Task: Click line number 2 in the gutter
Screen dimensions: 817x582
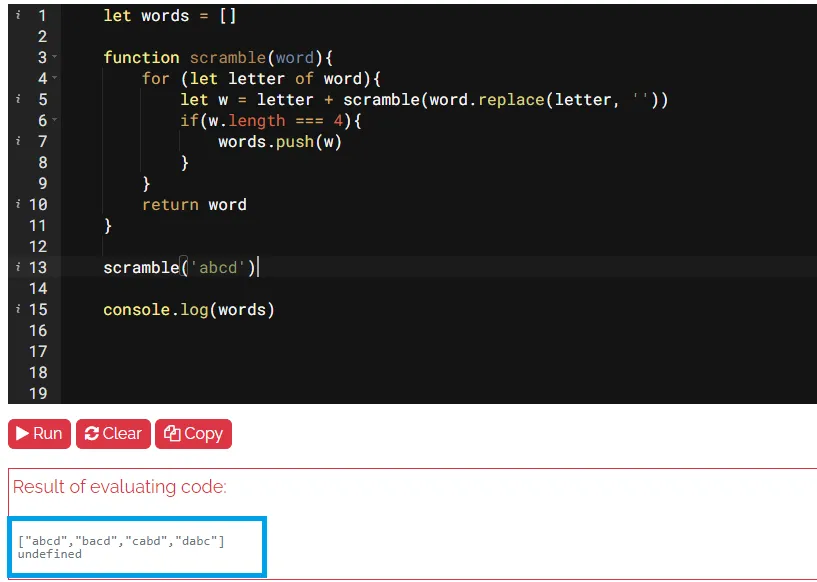Action: click(42, 36)
